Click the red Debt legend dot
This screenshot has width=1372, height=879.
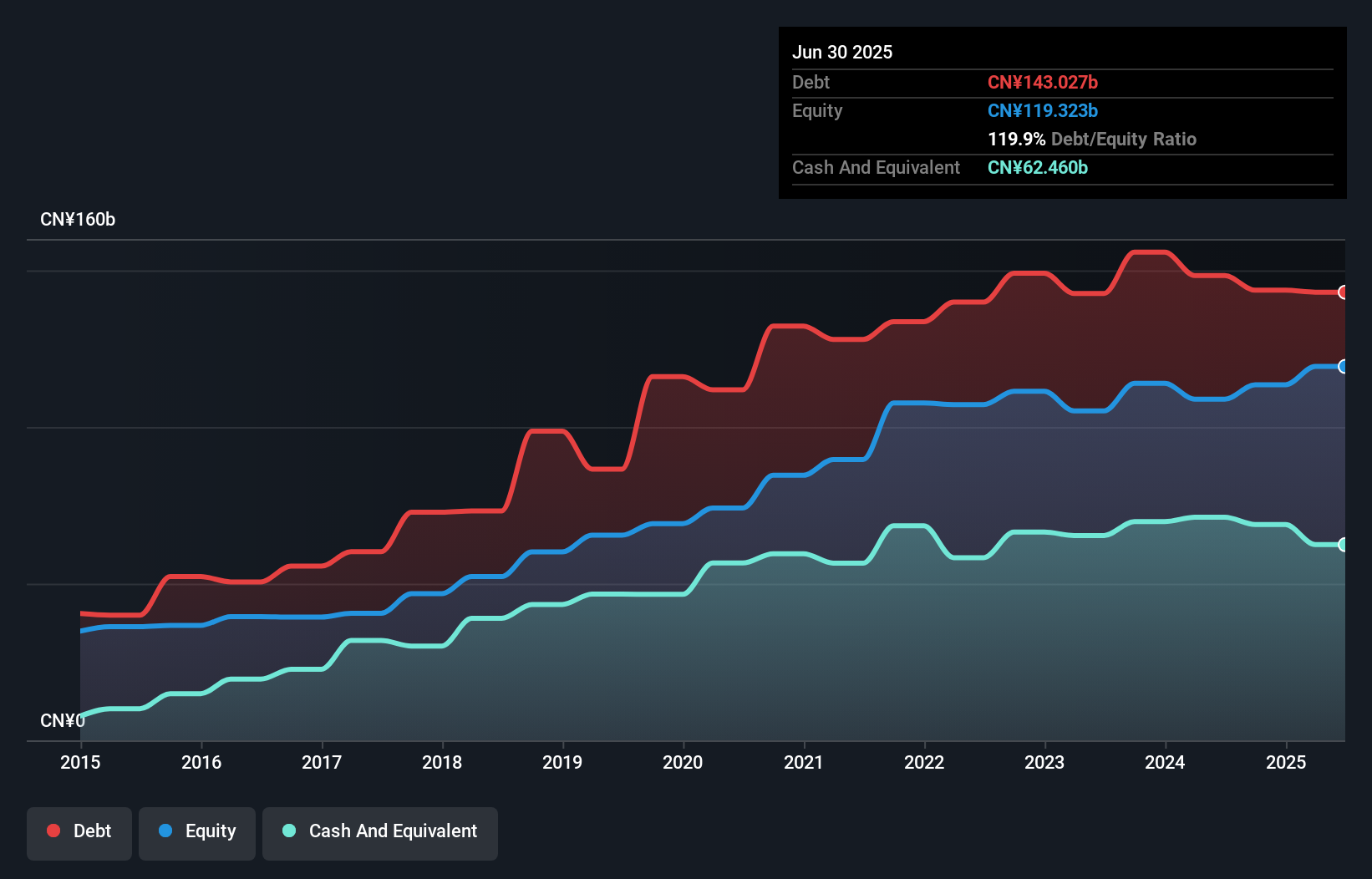[x=53, y=831]
